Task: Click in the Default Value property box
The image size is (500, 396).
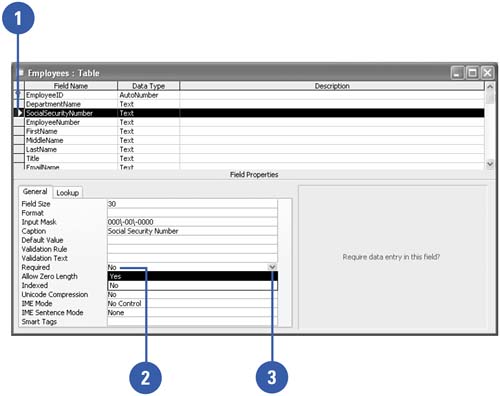Action: pyautogui.click(x=192, y=240)
